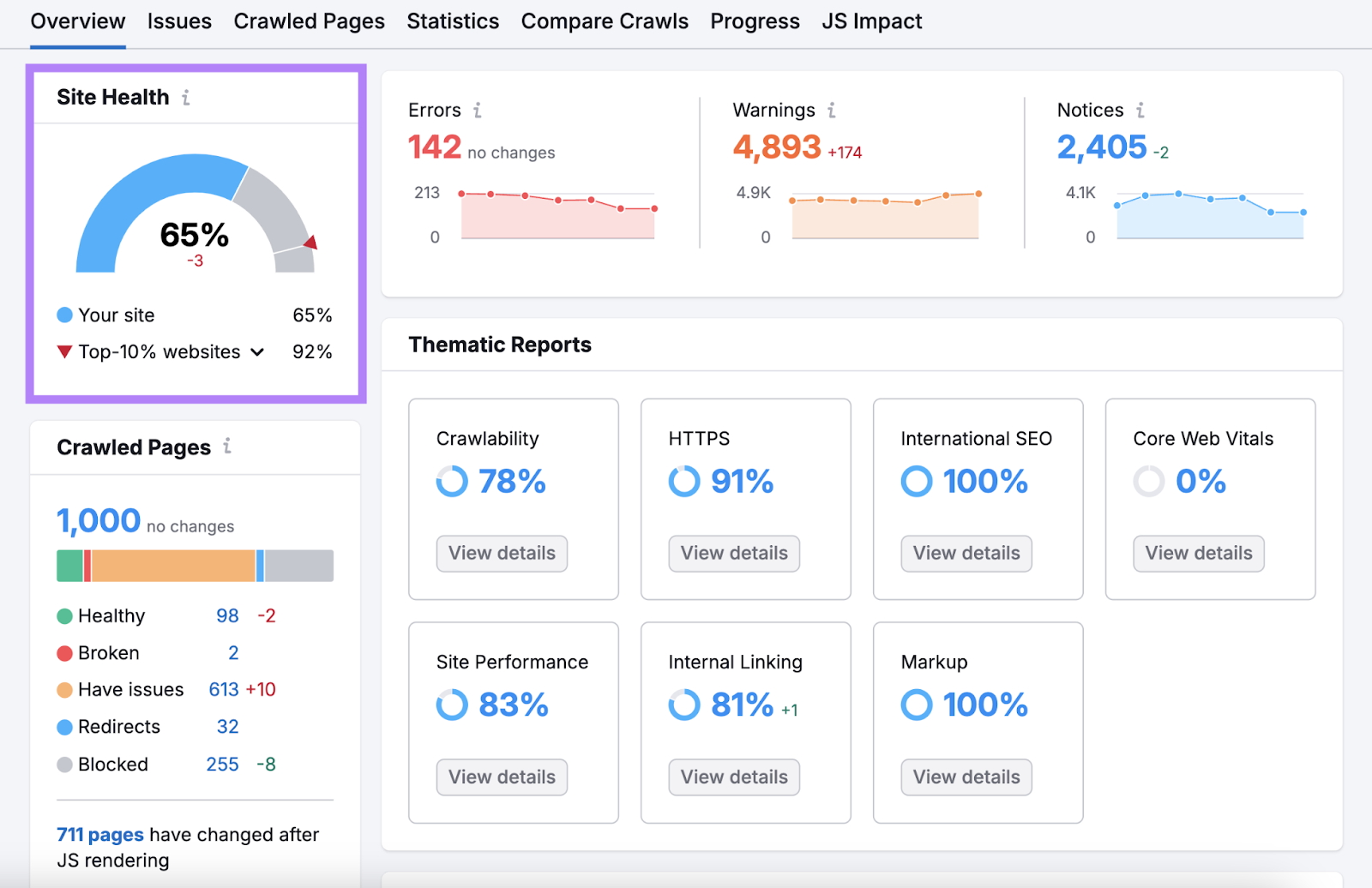Image resolution: width=1372 pixels, height=888 pixels.
Task: Open the Warnings info tooltip
Action: (830, 110)
